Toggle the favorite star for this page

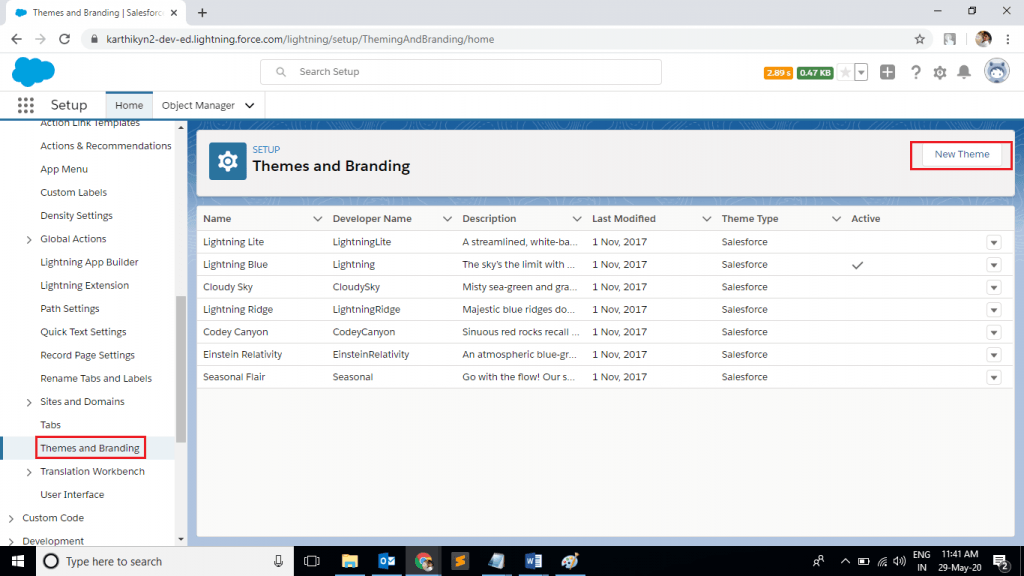tap(847, 72)
